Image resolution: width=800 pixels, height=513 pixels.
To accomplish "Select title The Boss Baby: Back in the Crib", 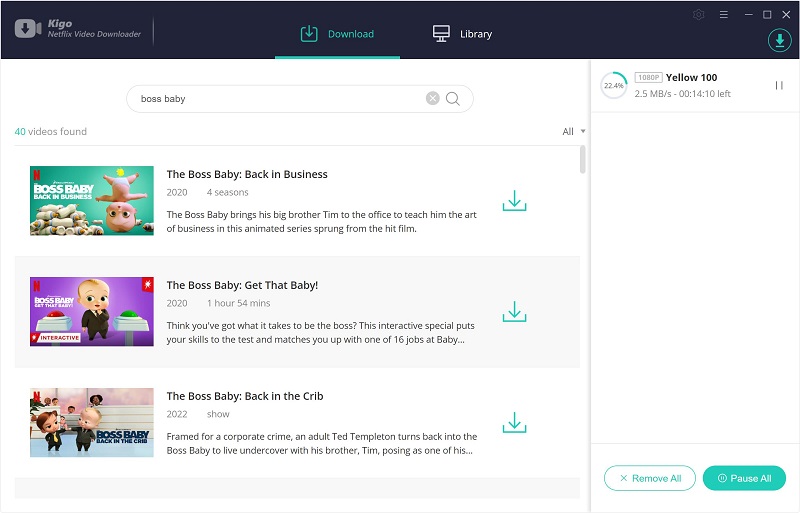I will coord(245,396).
